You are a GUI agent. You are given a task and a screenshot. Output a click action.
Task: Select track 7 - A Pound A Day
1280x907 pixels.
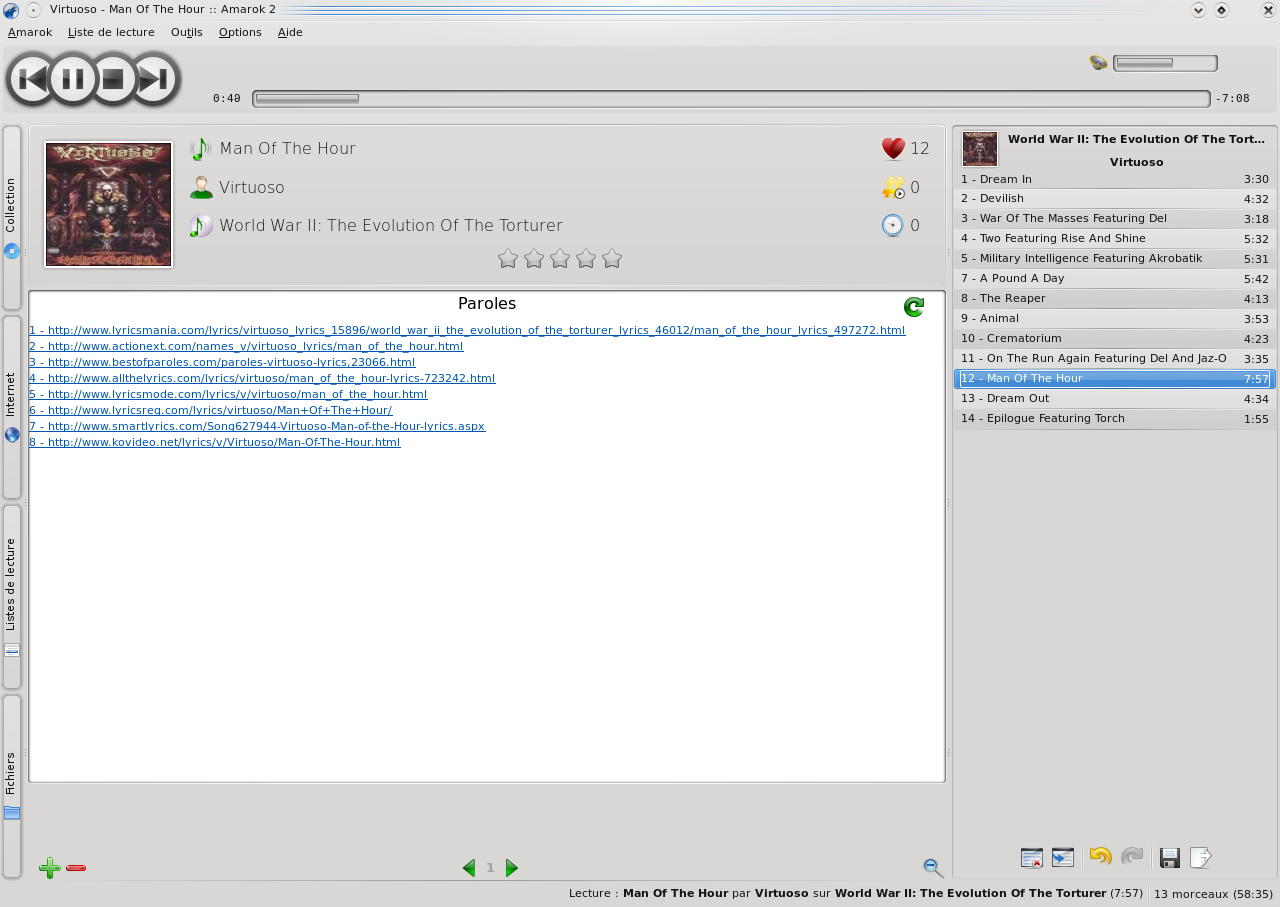(x=1114, y=279)
